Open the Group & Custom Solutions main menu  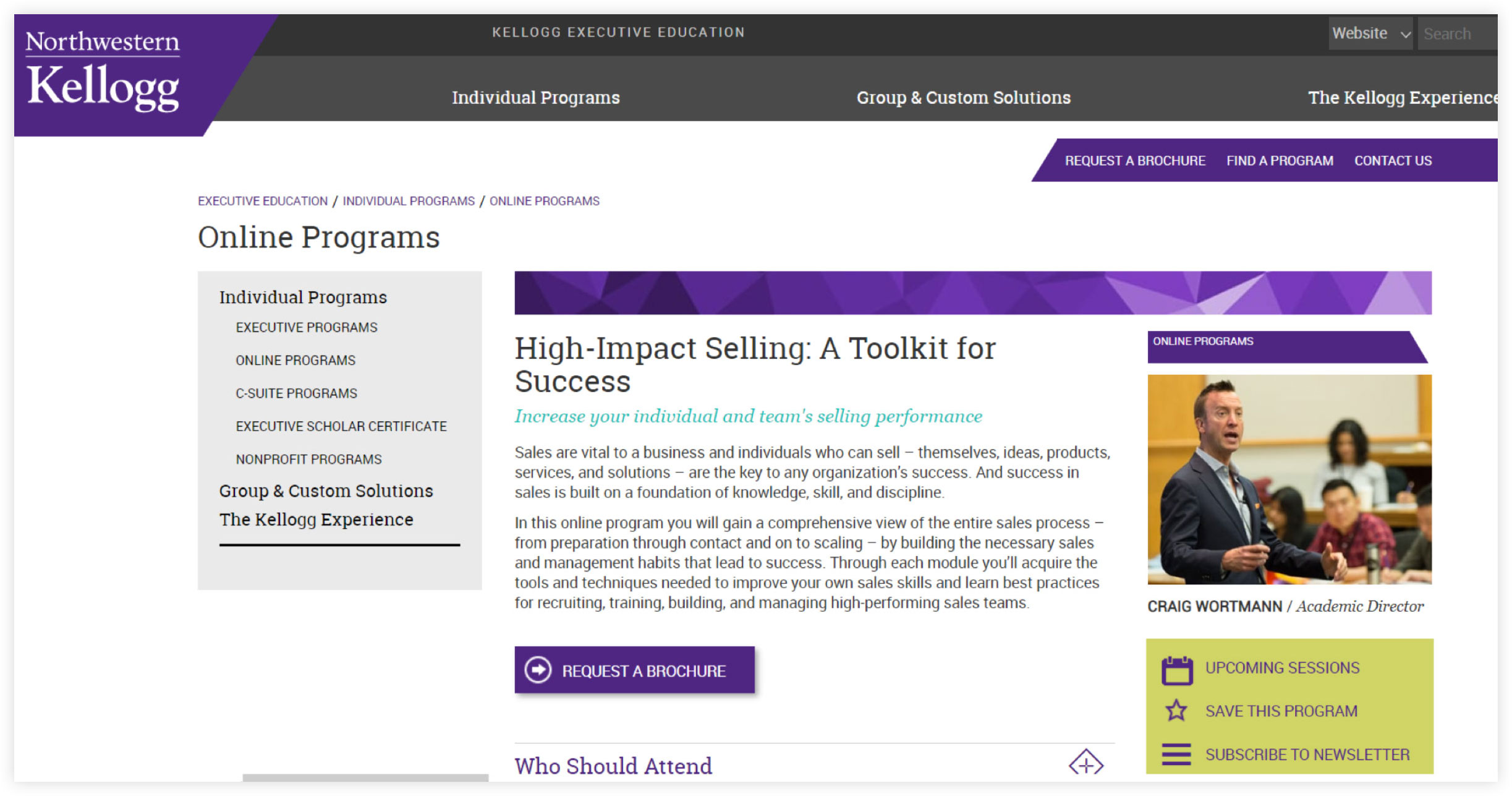[963, 98]
